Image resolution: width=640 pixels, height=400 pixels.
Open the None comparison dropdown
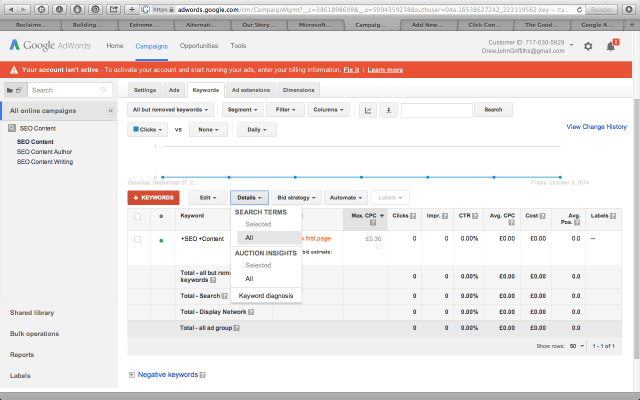[208, 130]
